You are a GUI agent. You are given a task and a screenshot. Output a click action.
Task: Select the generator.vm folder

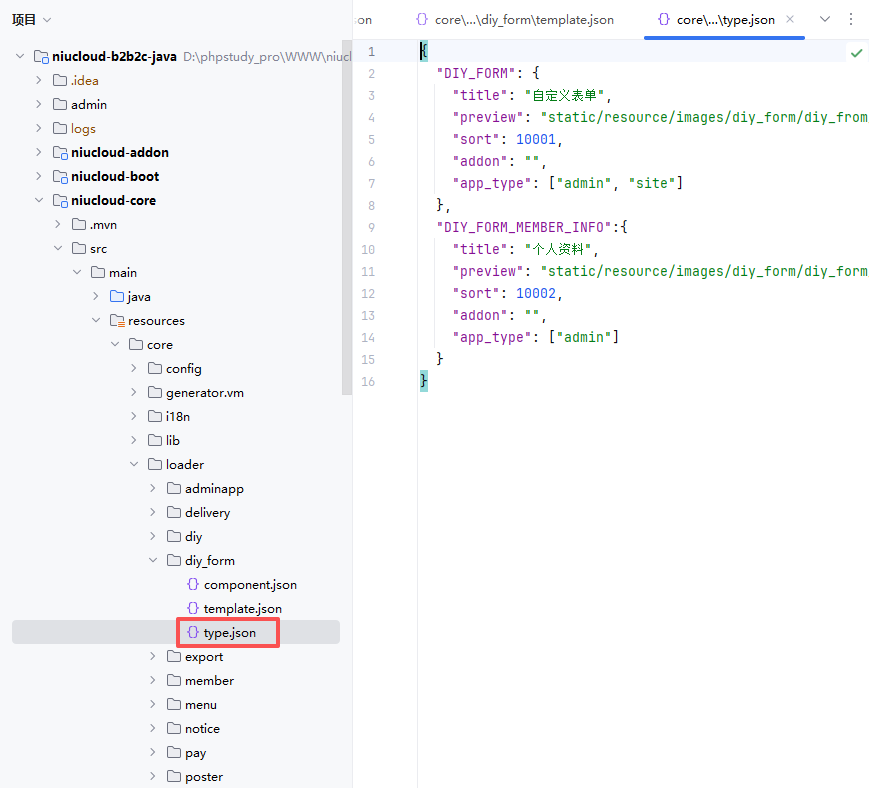(x=204, y=393)
